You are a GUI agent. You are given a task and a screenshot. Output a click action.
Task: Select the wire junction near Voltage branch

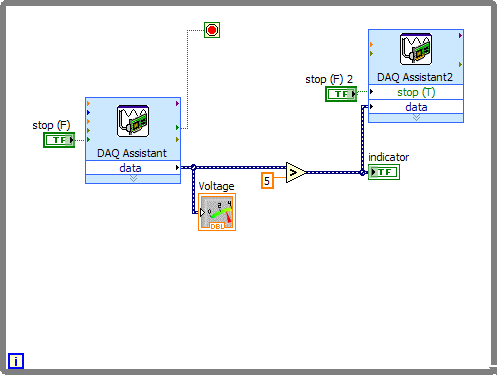click(x=193, y=167)
